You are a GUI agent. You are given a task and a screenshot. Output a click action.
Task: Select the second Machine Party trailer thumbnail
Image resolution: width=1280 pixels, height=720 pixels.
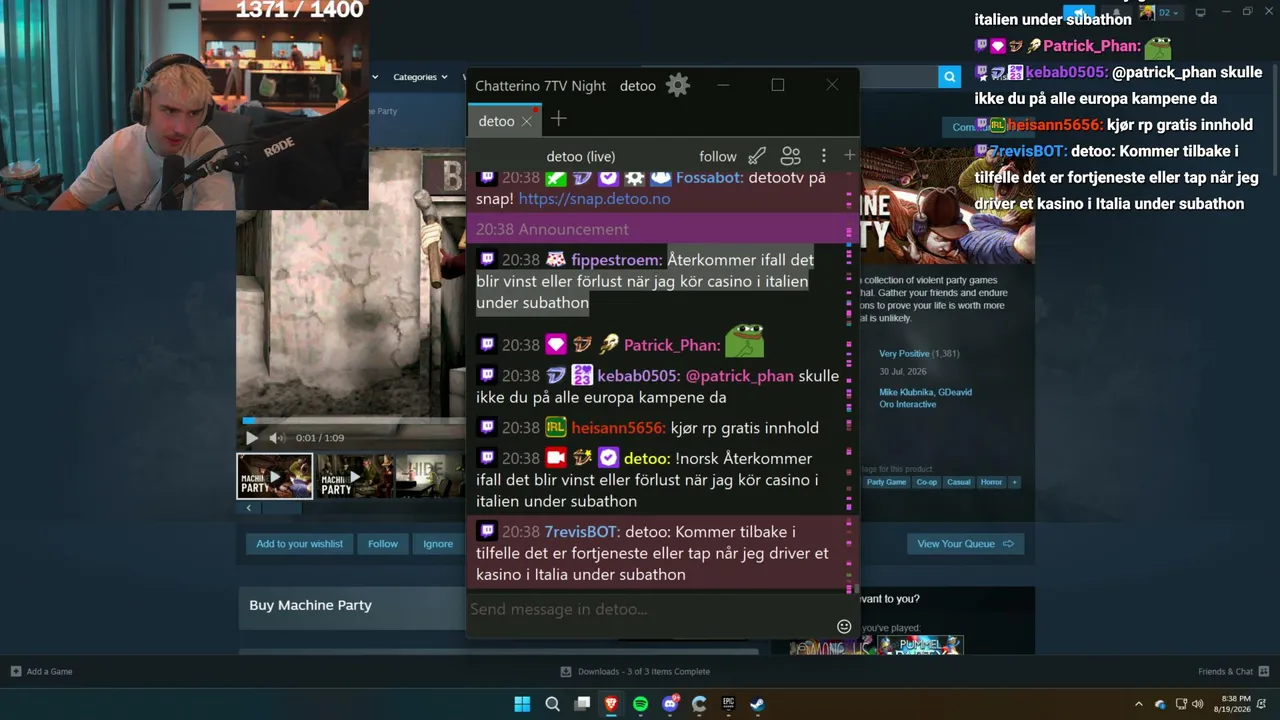click(355, 476)
